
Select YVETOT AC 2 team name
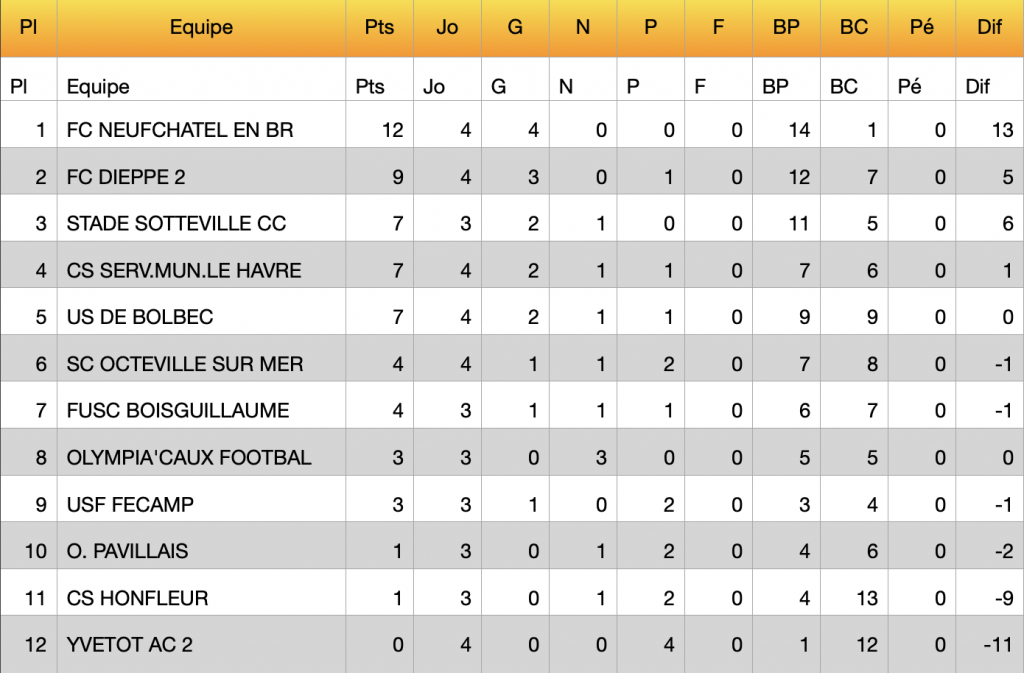[130, 645]
